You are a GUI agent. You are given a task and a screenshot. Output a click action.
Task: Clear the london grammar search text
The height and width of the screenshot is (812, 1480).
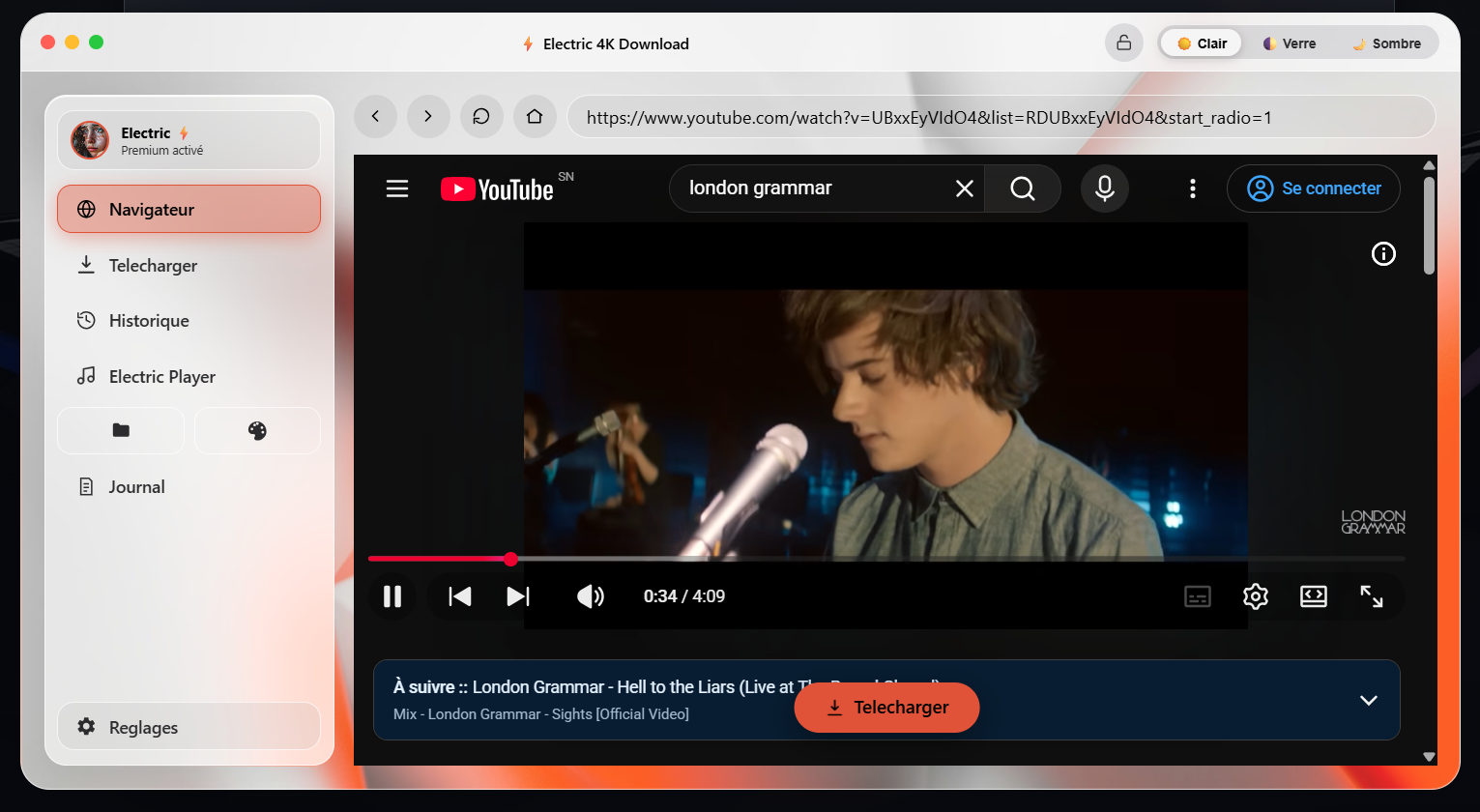pyautogui.click(x=965, y=188)
